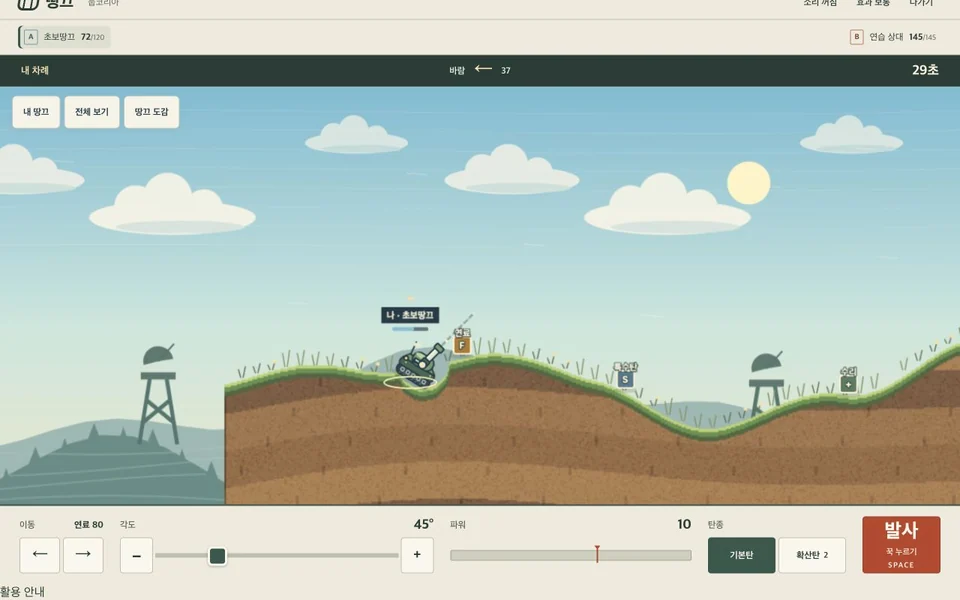Viewport: 960px width, 600px height.
Task: Click the 땅끄 logo icon in header
Action: pyautogui.click(x=28, y=4)
